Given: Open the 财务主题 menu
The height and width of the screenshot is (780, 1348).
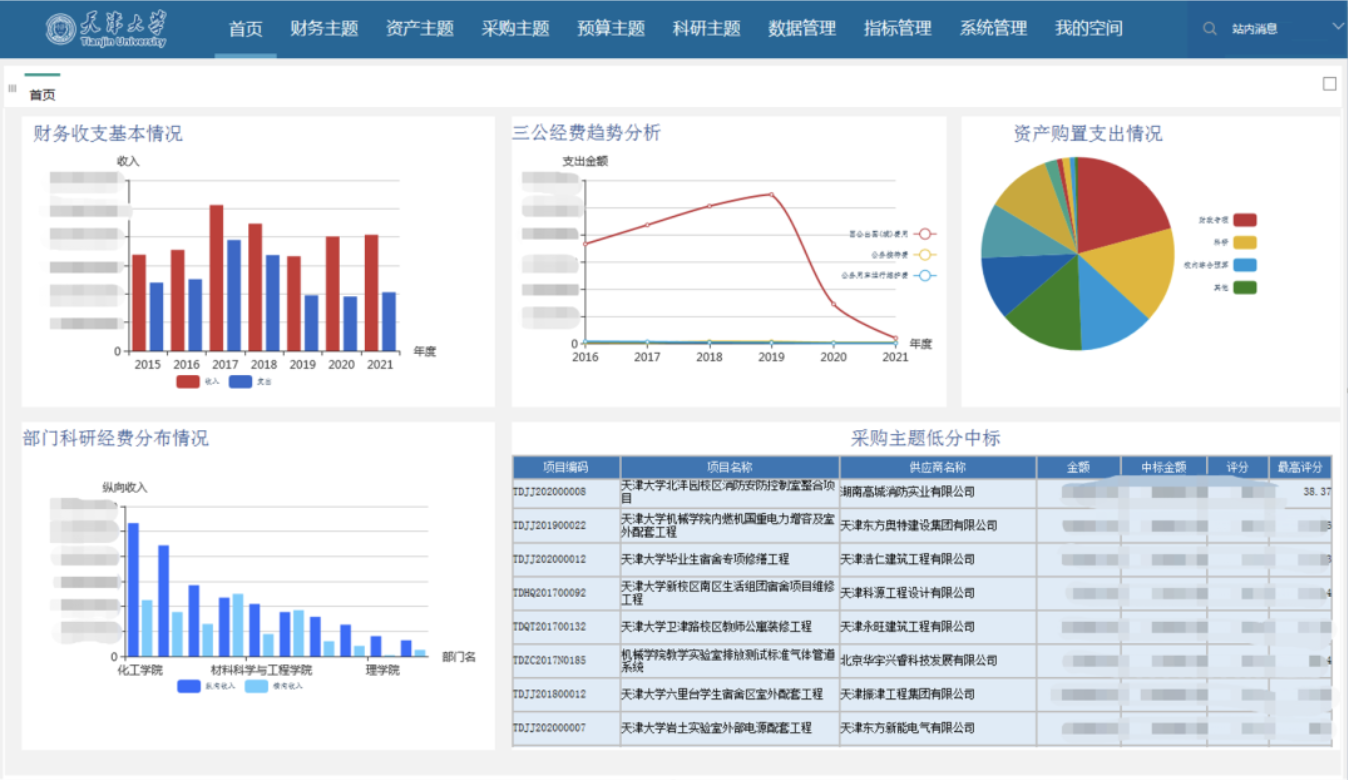Looking at the screenshot, I should [324, 29].
